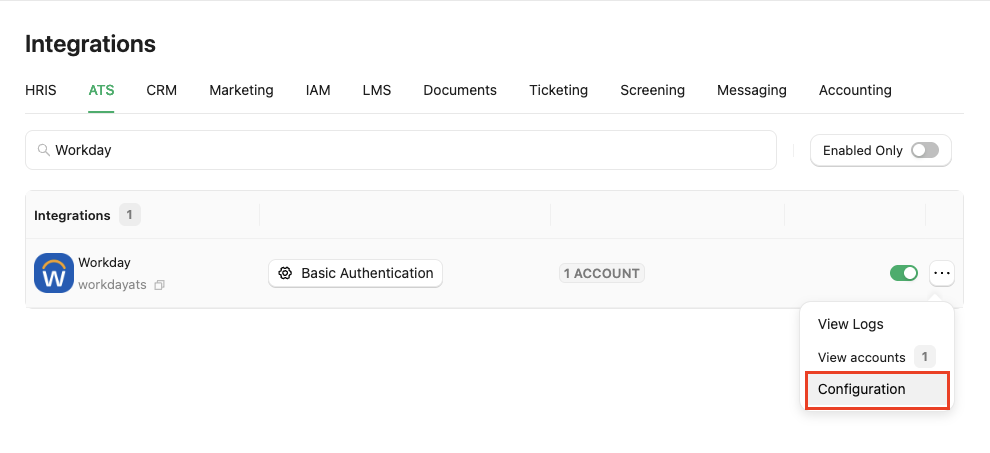
Task: Click the search magnifier icon
Action: 44,150
